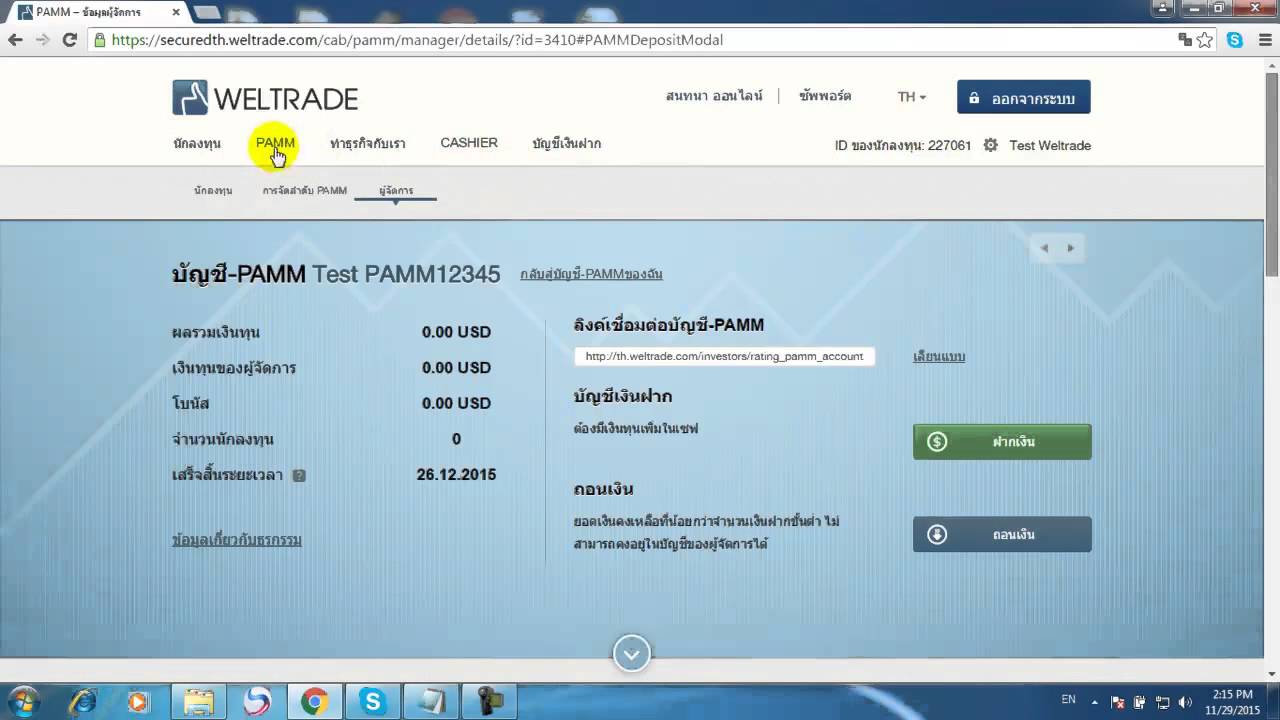Open File Explorer from taskbar
1280x720 pixels.
[198, 702]
